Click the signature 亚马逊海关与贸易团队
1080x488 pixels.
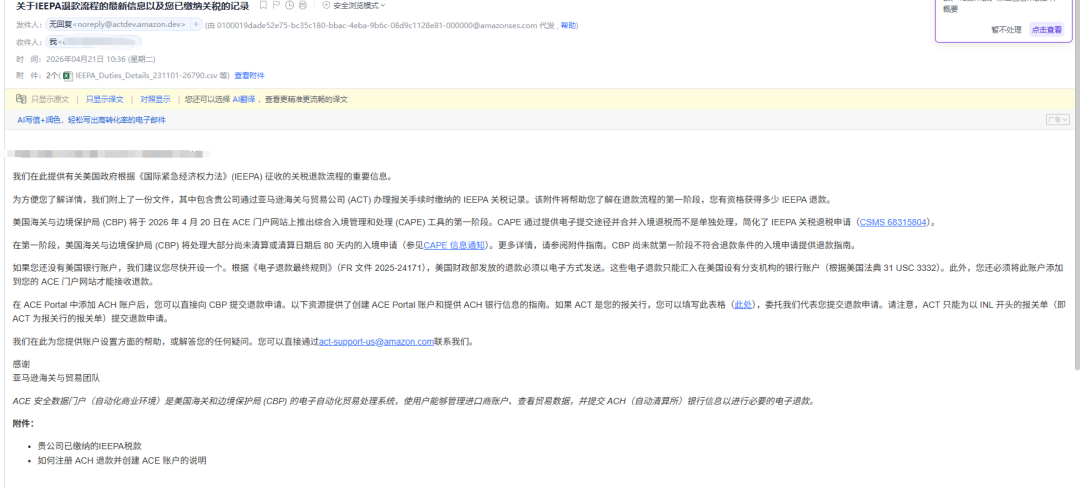click(x=56, y=379)
